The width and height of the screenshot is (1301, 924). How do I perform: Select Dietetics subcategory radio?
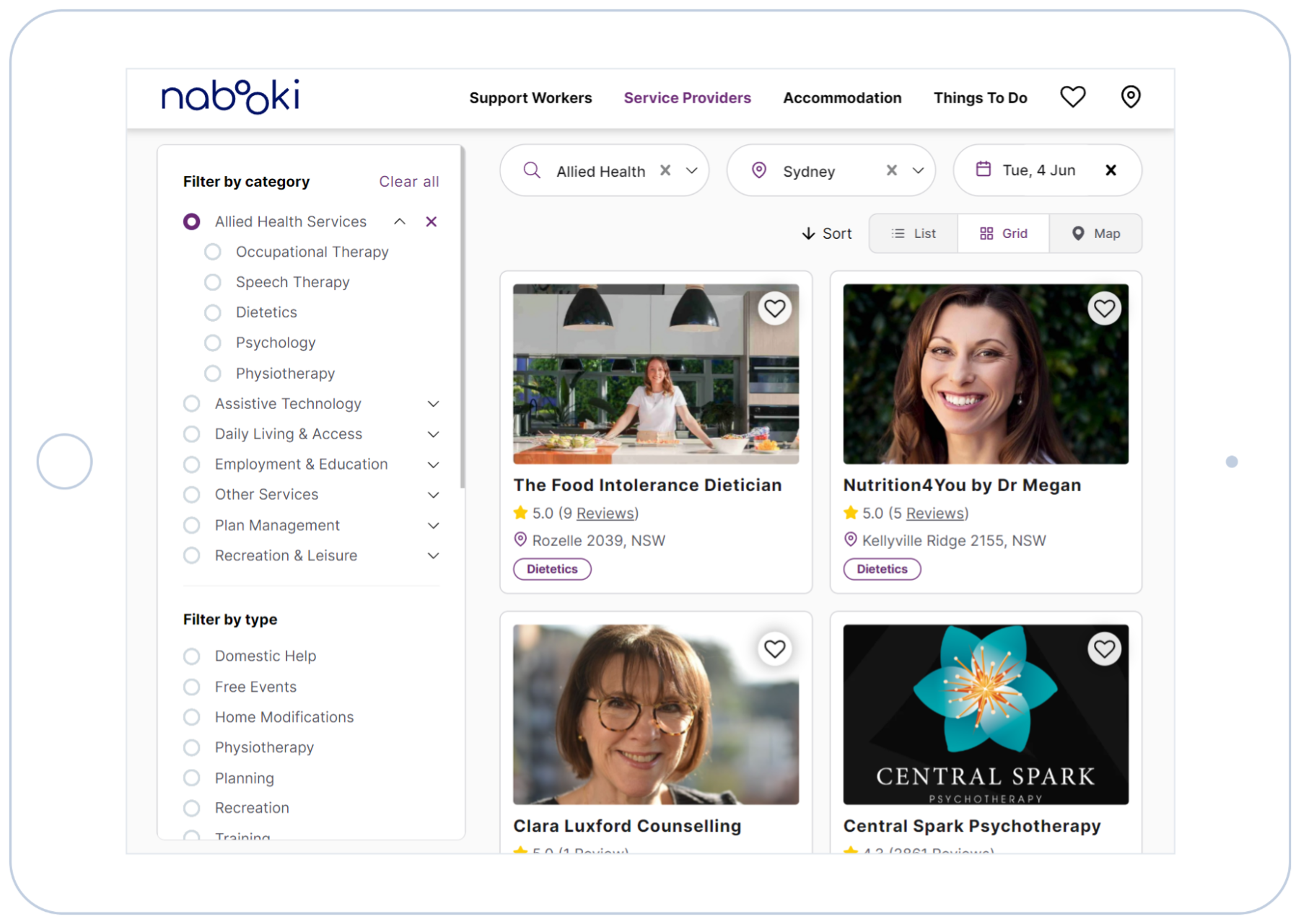[212, 312]
